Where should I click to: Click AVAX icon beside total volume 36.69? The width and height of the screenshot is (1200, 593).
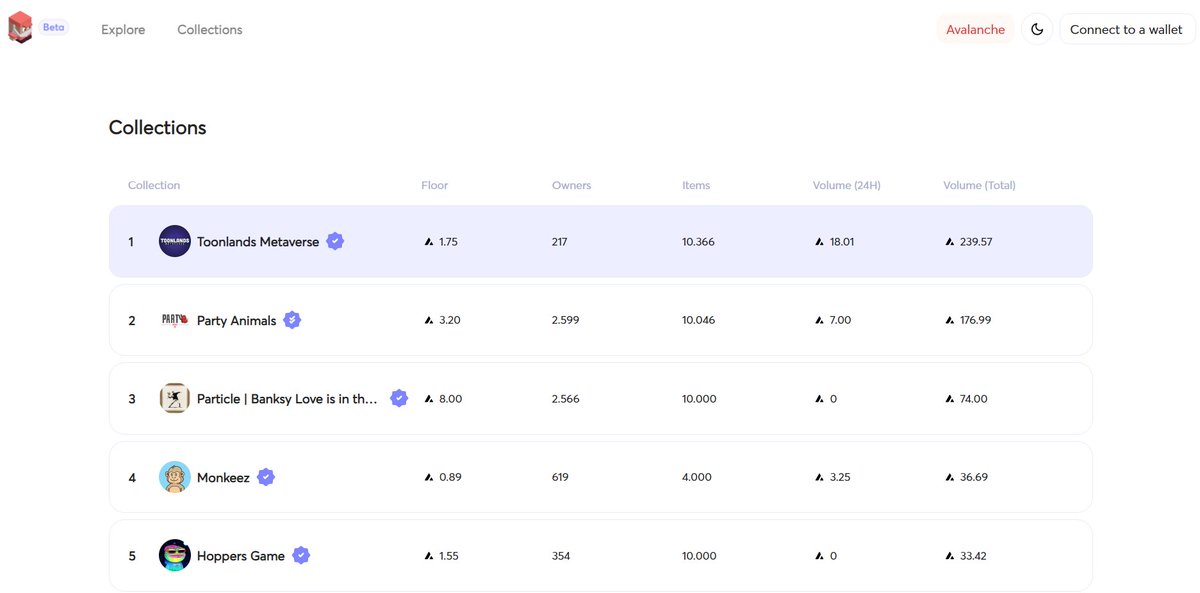950,477
